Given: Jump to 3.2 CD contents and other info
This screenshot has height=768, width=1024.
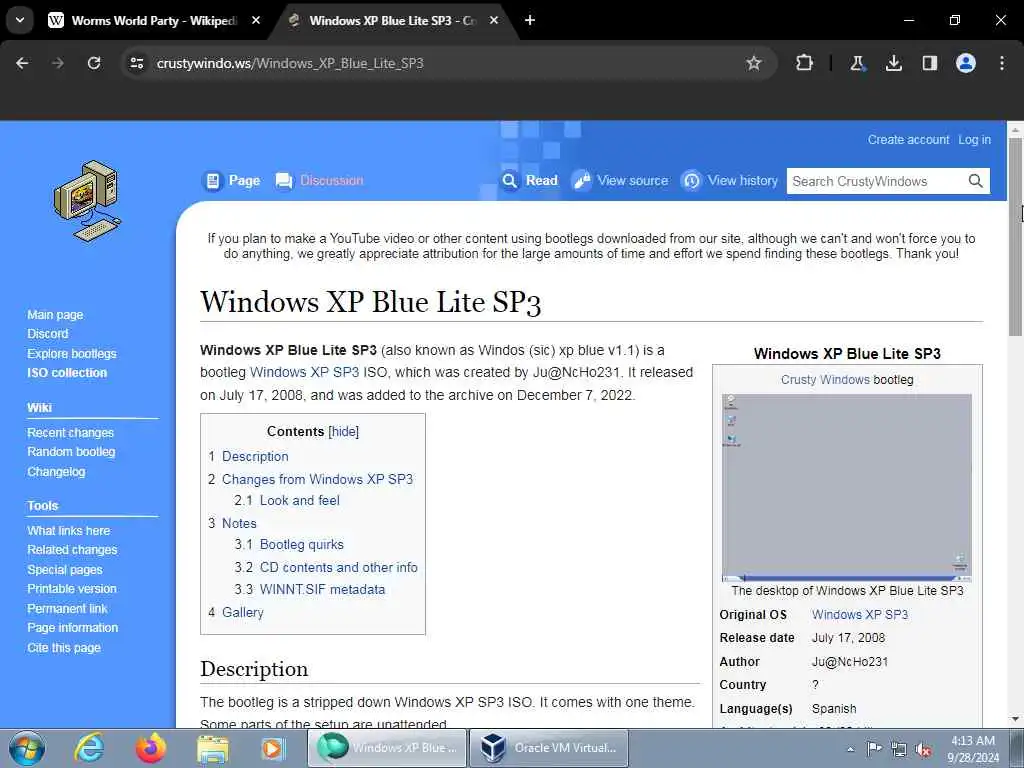Looking at the screenshot, I should pyautogui.click(x=326, y=568).
